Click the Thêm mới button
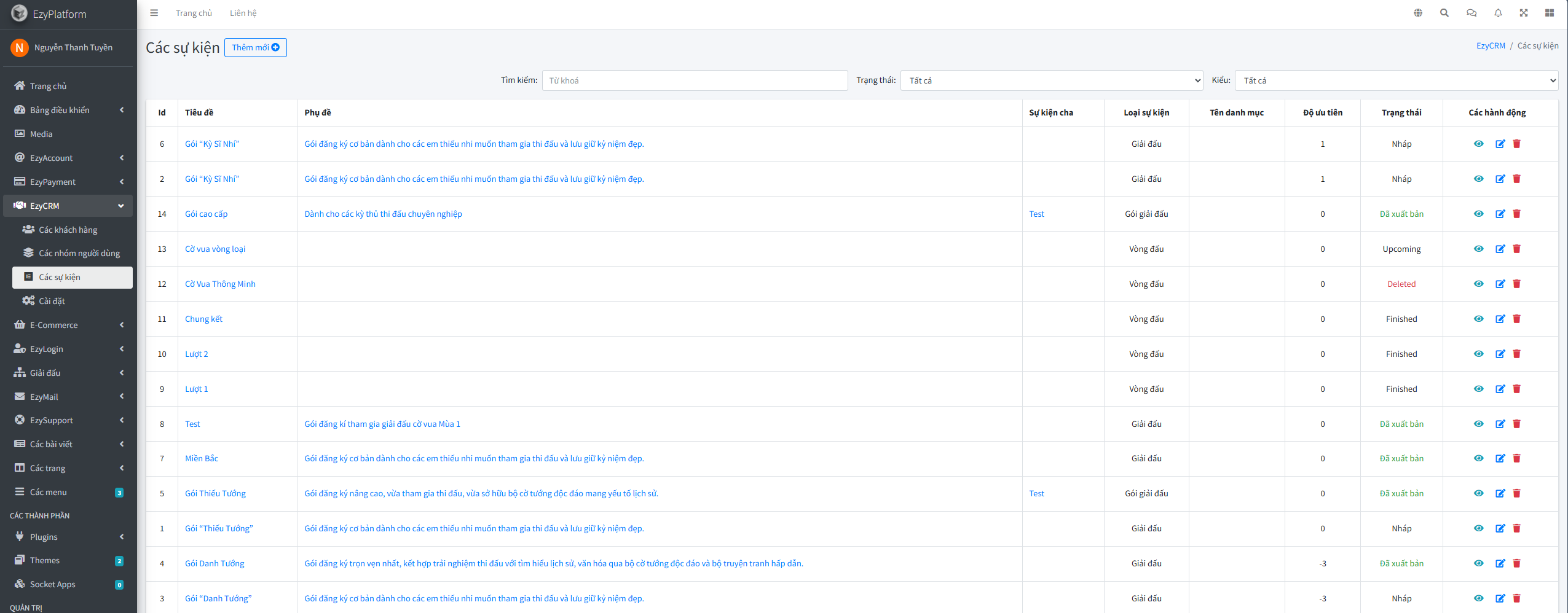1568x613 pixels. pos(255,47)
